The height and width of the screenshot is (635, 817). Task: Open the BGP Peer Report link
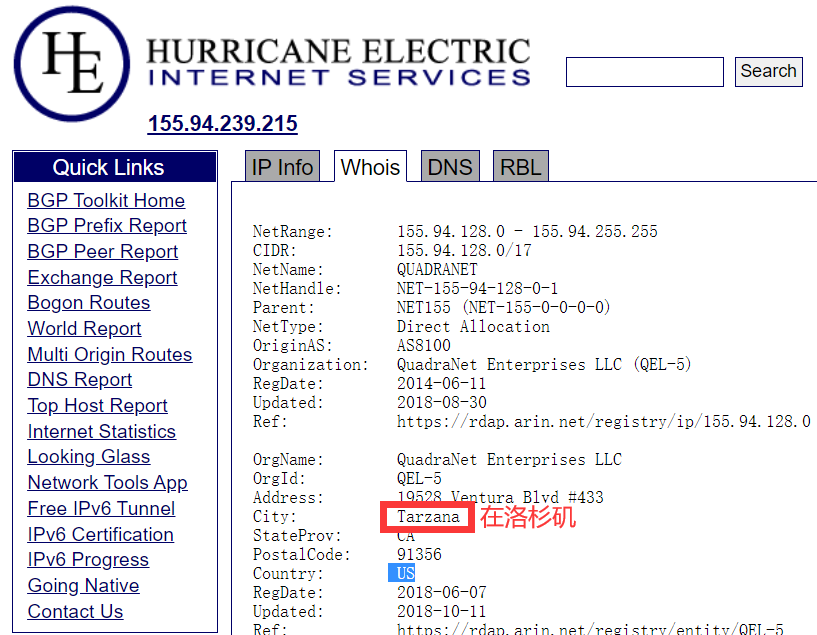point(103,252)
